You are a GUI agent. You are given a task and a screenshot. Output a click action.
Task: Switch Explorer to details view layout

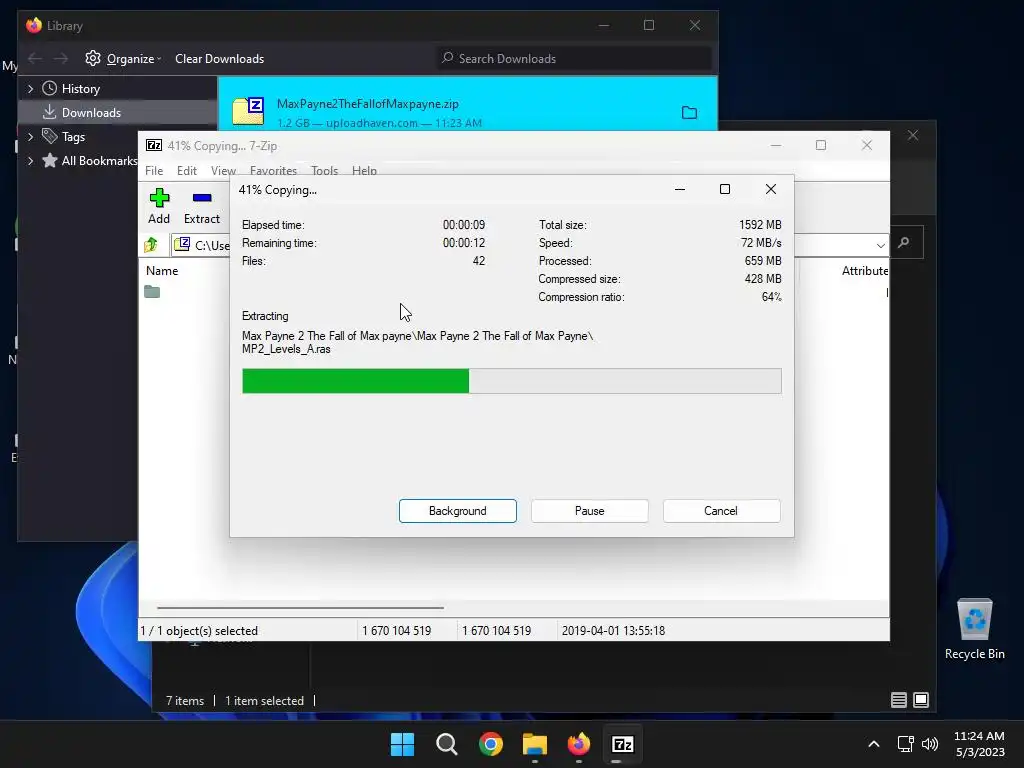(899, 700)
